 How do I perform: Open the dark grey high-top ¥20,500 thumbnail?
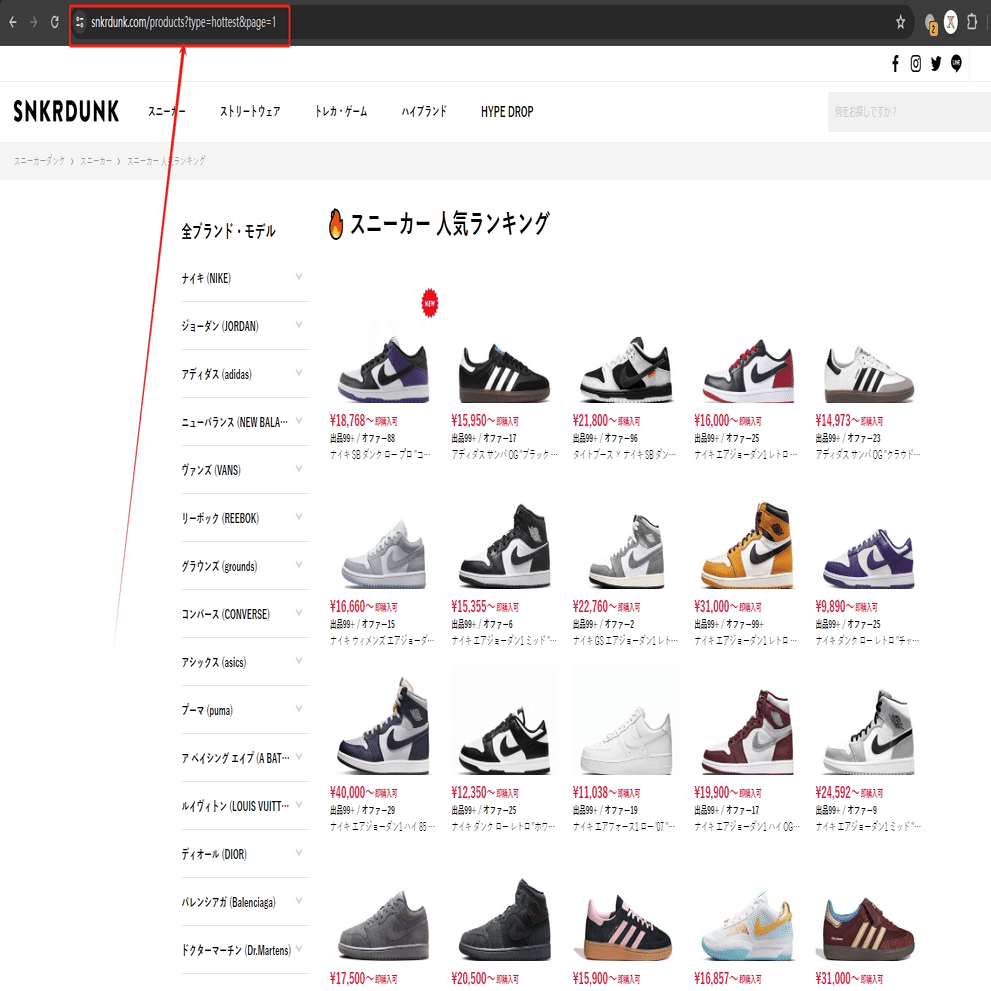504,920
